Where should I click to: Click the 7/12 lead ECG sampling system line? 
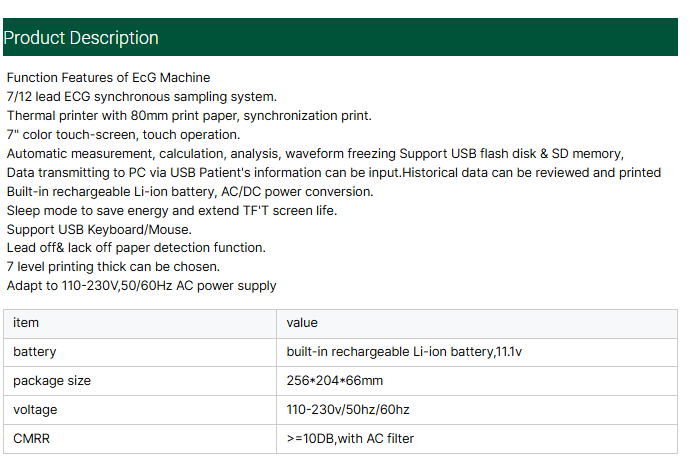pos(141,96)
